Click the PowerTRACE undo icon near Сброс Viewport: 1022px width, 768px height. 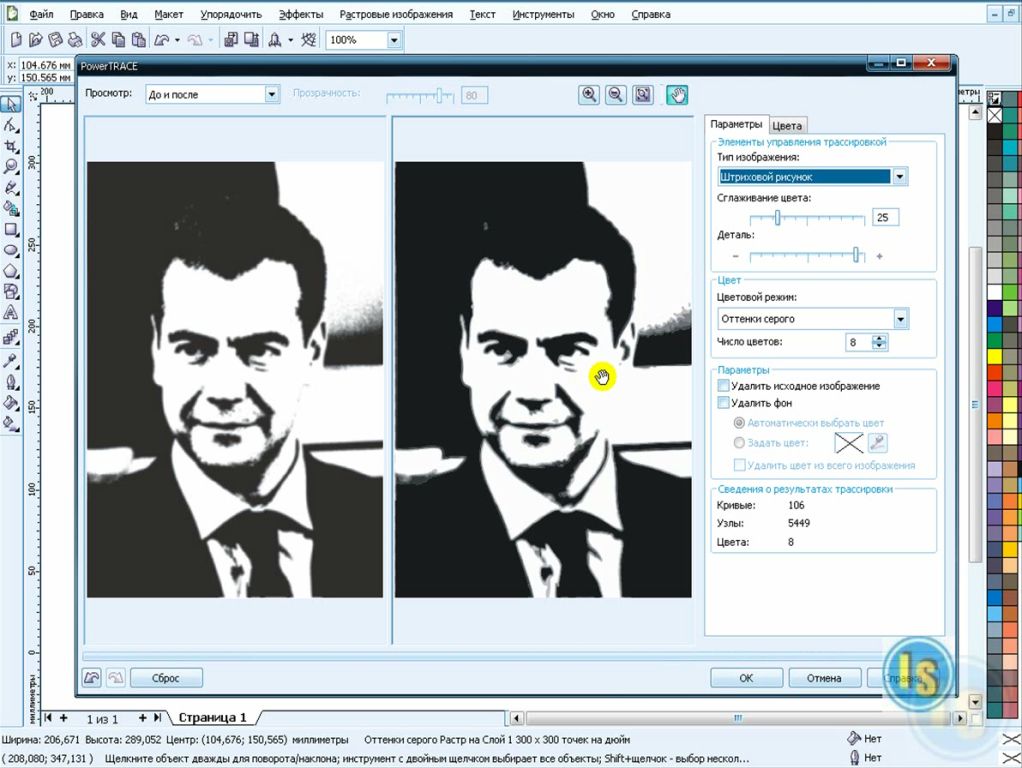[92, 678]
